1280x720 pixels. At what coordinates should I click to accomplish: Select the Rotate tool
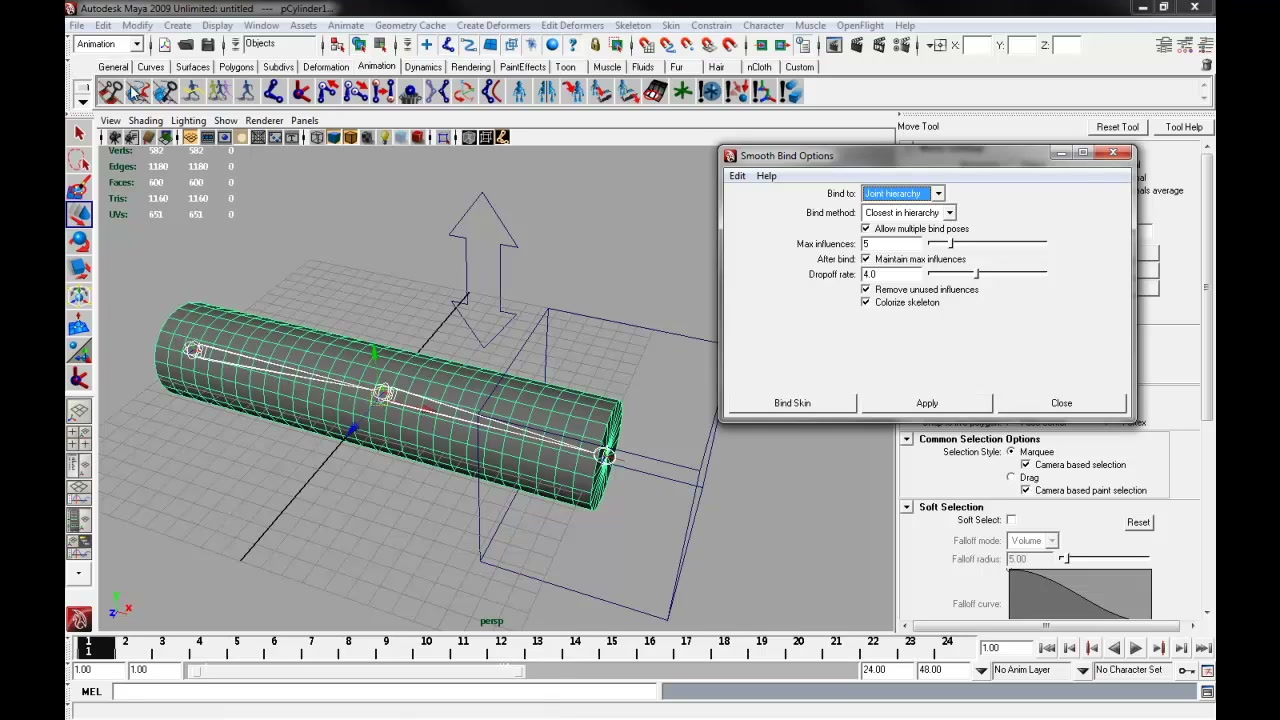[x=79, y=241]
